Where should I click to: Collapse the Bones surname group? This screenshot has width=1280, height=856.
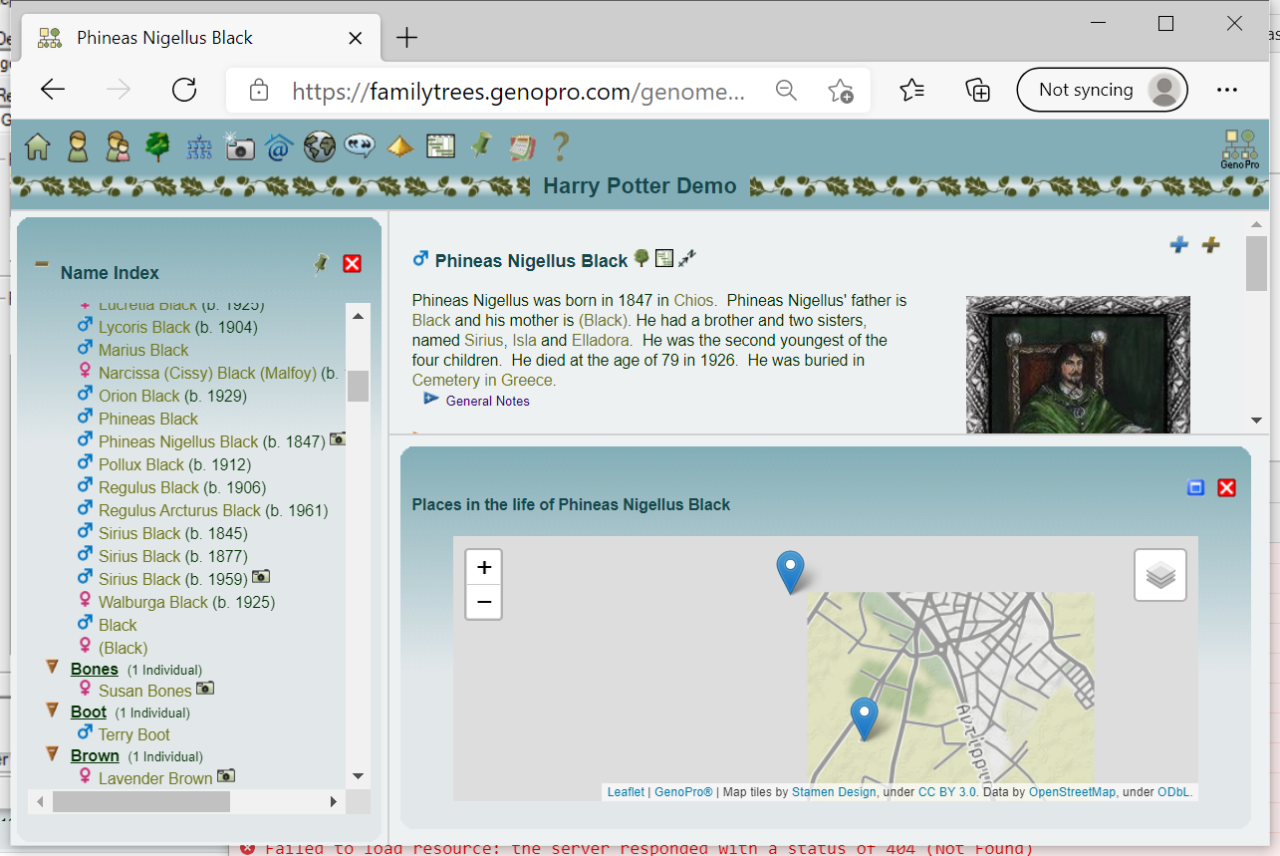tap(53, 667)
